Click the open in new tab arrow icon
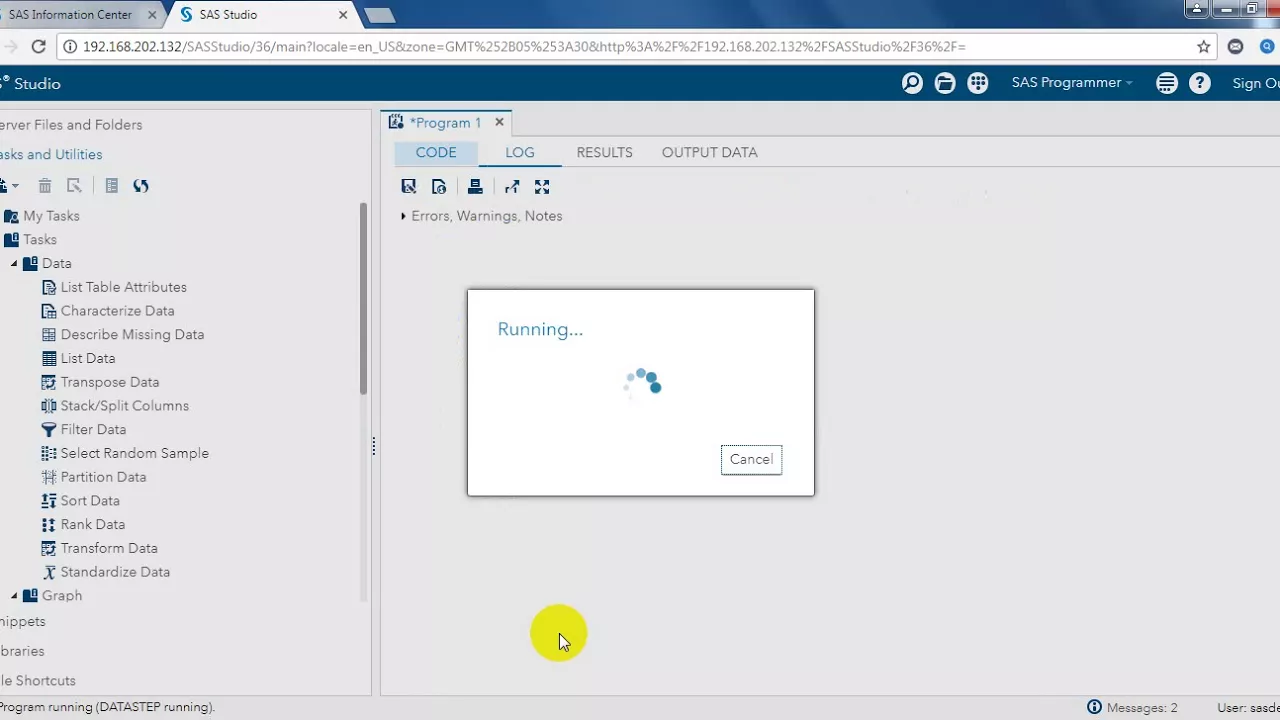This screenshot has height=720, width=1280. [512, 187]
